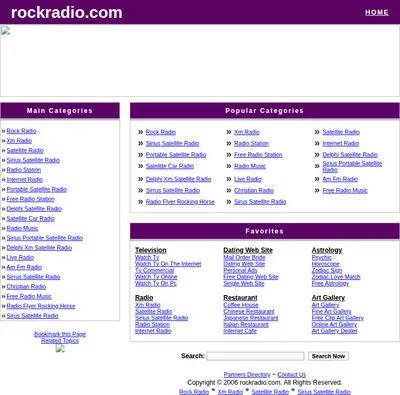Open Tv Commercial link
The width and height of the screenshot is (400, 395).
pos(155,271)
